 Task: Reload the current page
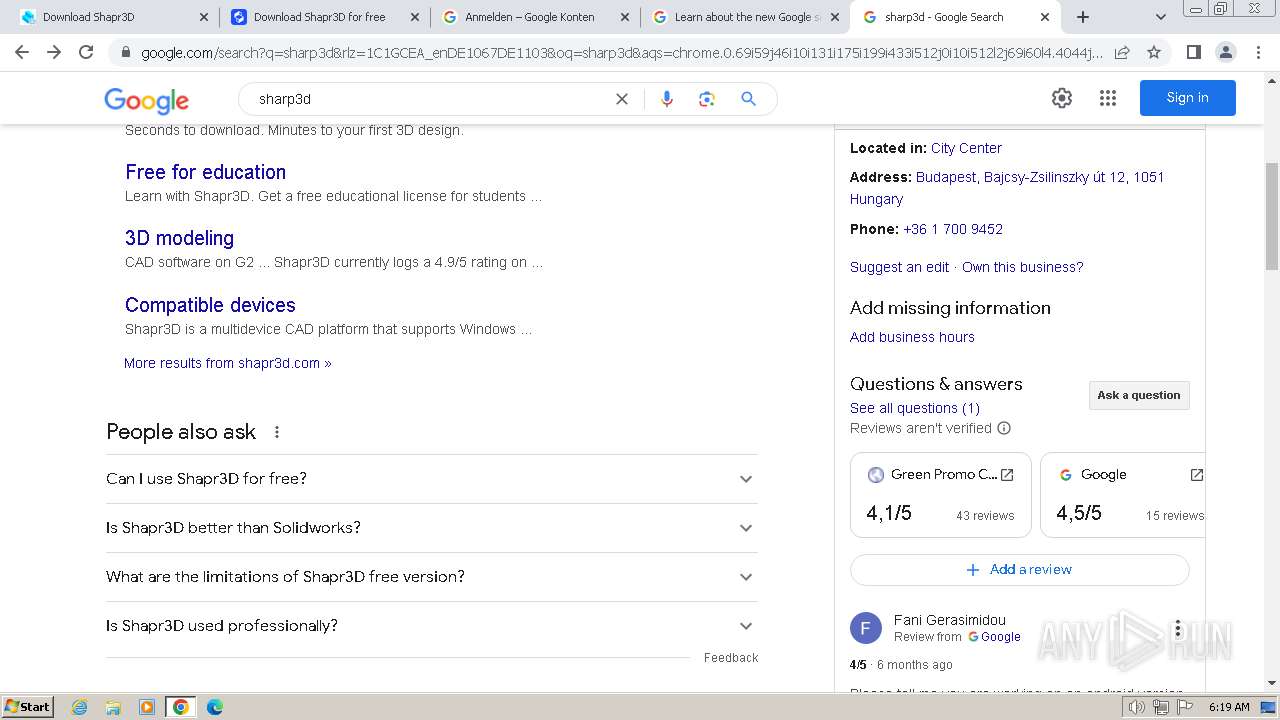[x=86, y=52]
